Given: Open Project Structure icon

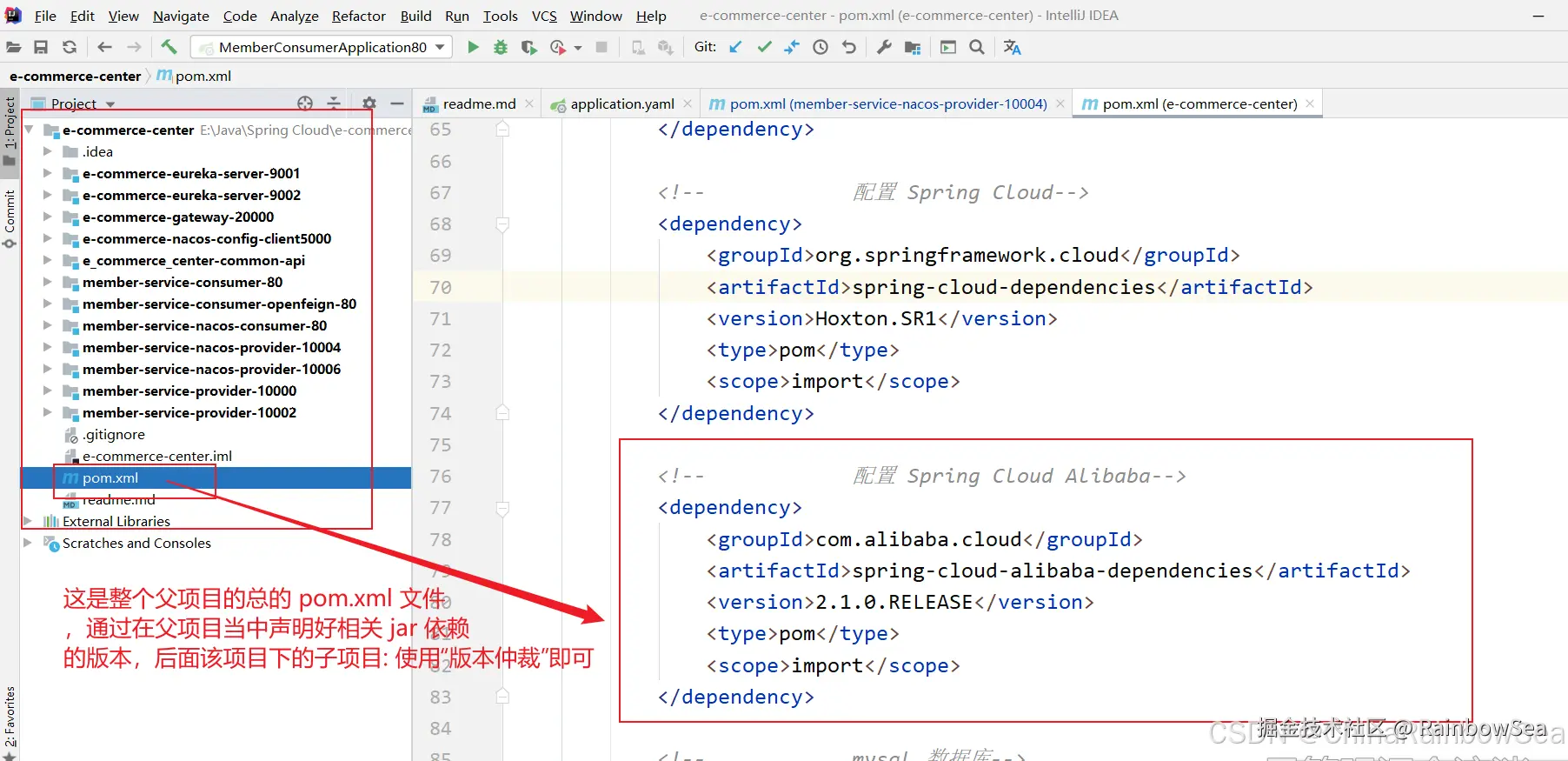Looking at the screenshot, I should [913, 47].
